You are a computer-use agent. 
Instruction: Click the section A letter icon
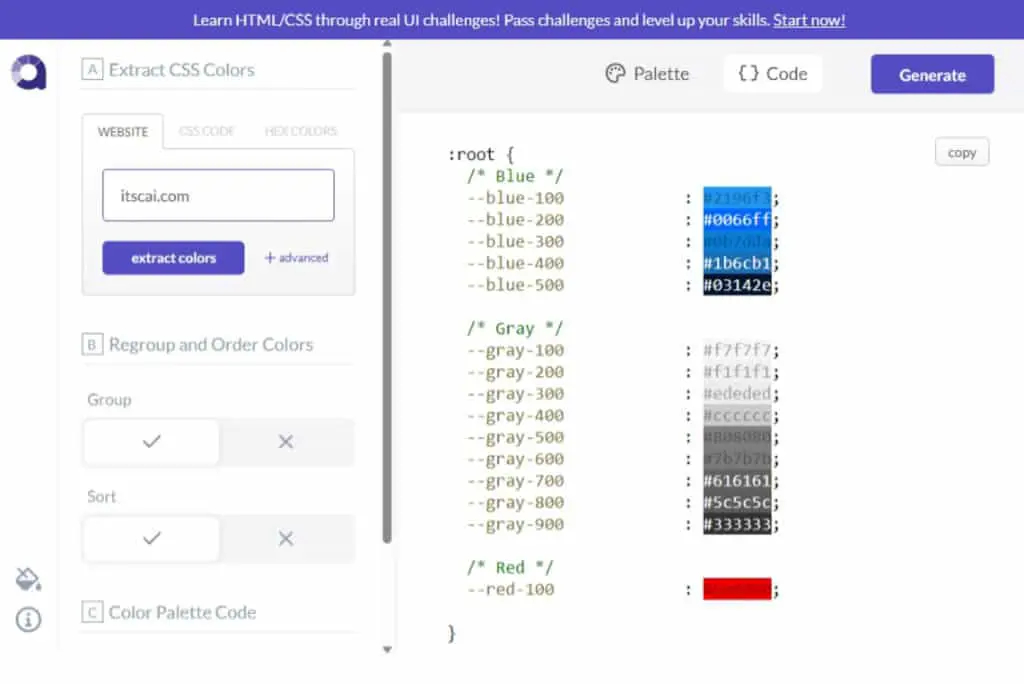coord(92,69)
